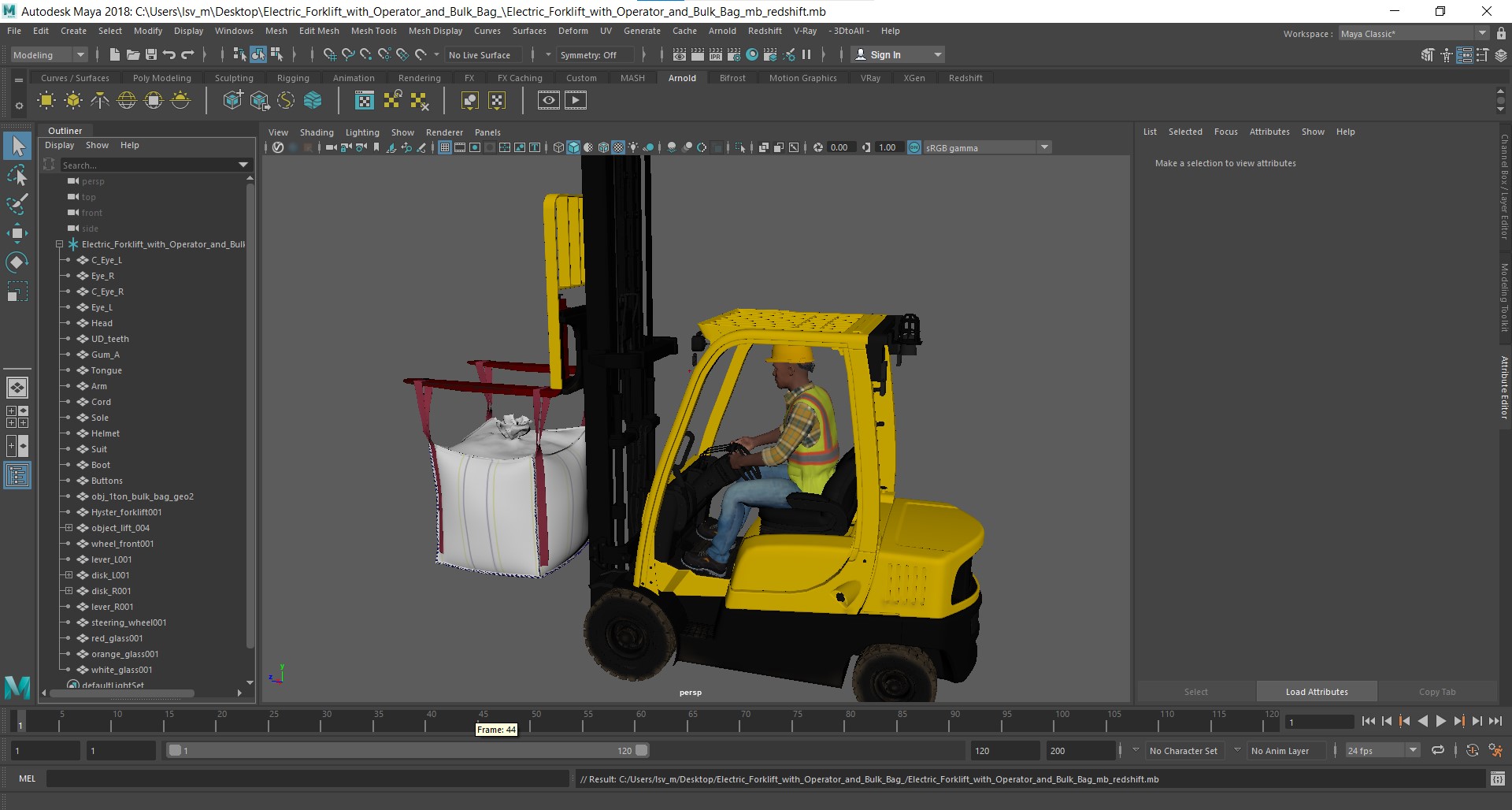The image size is (1512, 810).
Task: Switch to the Rigging shelf tab
Action: coord(293,78)
